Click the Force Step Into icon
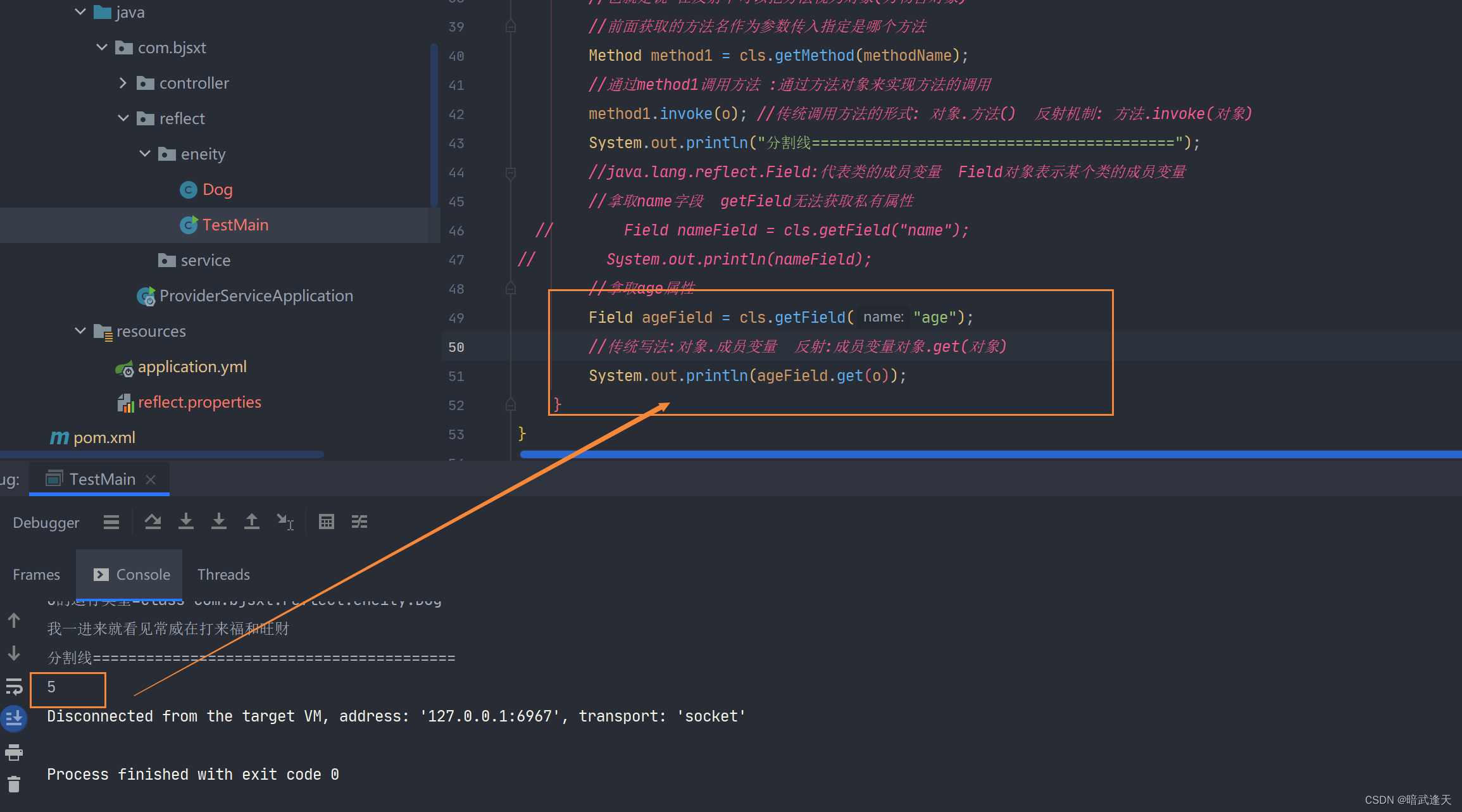The width and height of the screenshot is (1462, 812). [x=218, y=522]
